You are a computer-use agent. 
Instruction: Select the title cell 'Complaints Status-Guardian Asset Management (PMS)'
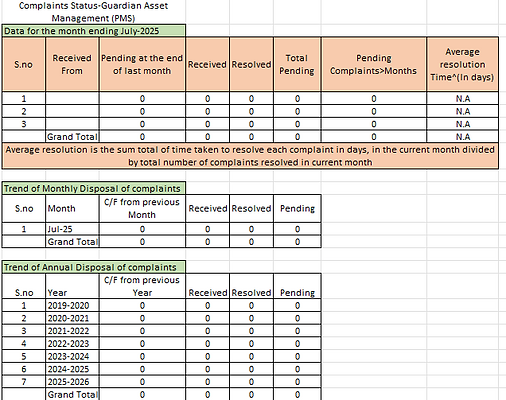(x=93, y=12)
